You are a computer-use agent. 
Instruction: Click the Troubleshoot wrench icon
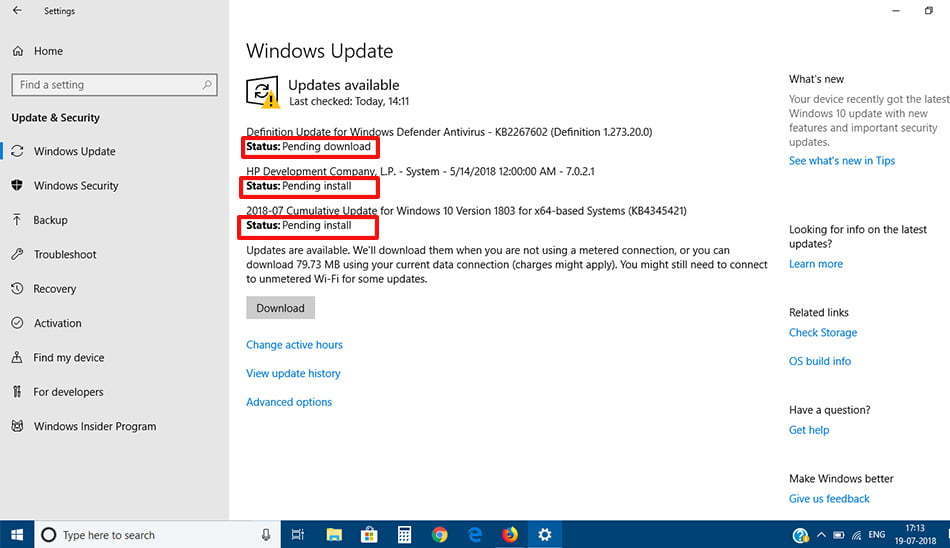[x=17, y=254]
